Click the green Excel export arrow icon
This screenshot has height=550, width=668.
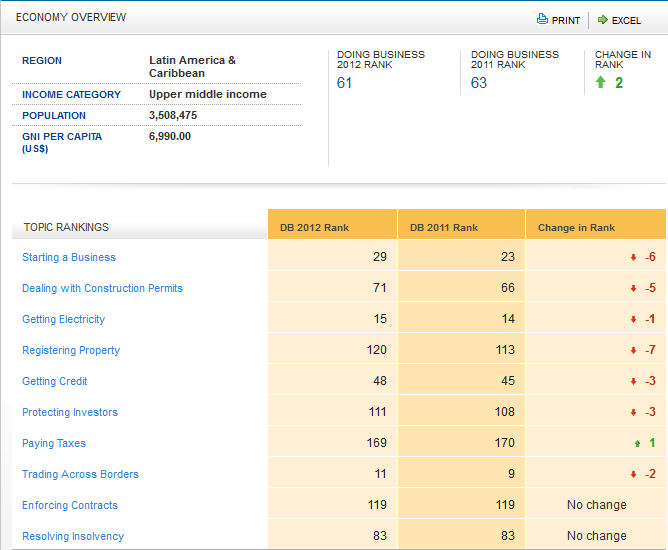(x=603, y=19)
